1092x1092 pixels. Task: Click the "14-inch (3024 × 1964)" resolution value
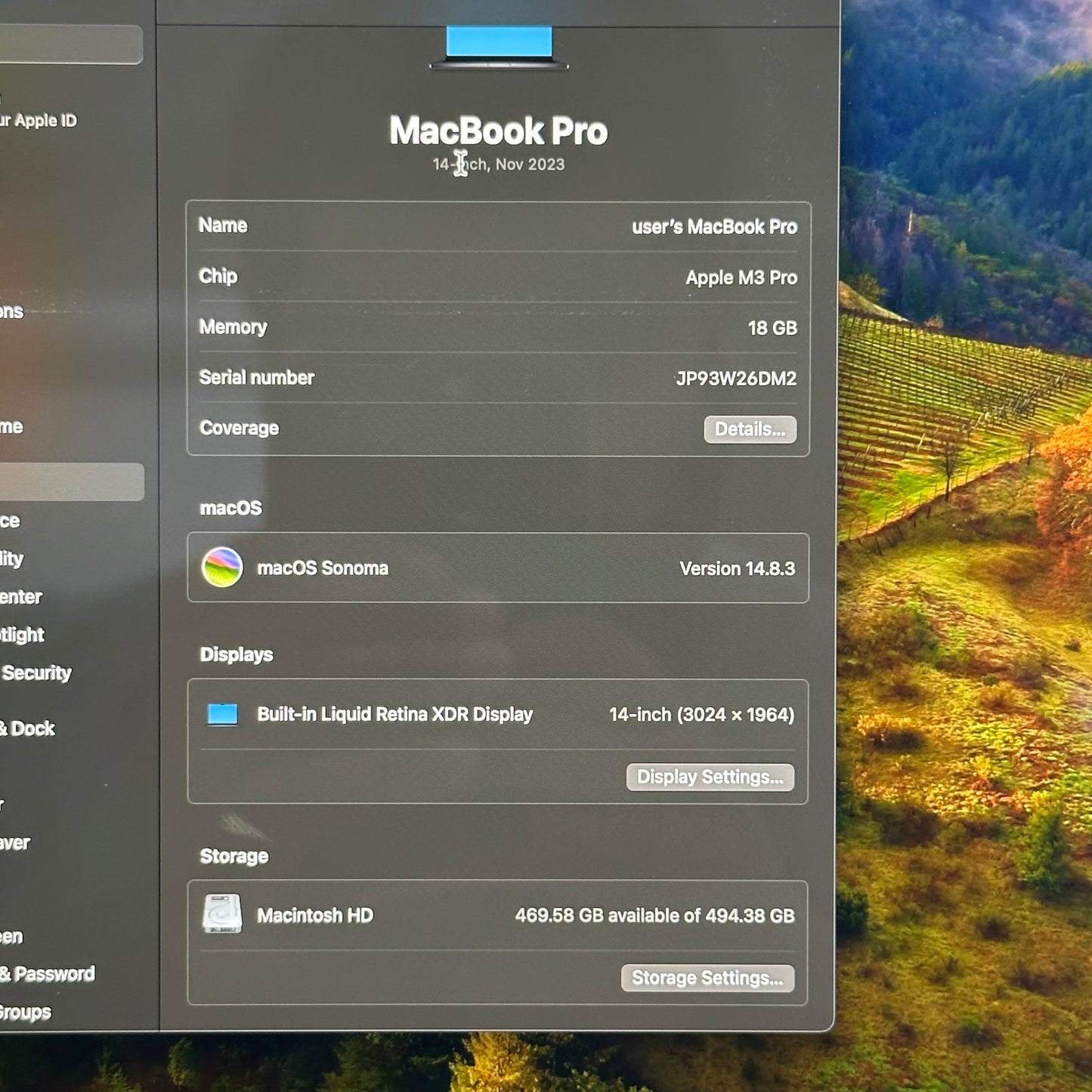pyautogui.click(x=702, y=715)
